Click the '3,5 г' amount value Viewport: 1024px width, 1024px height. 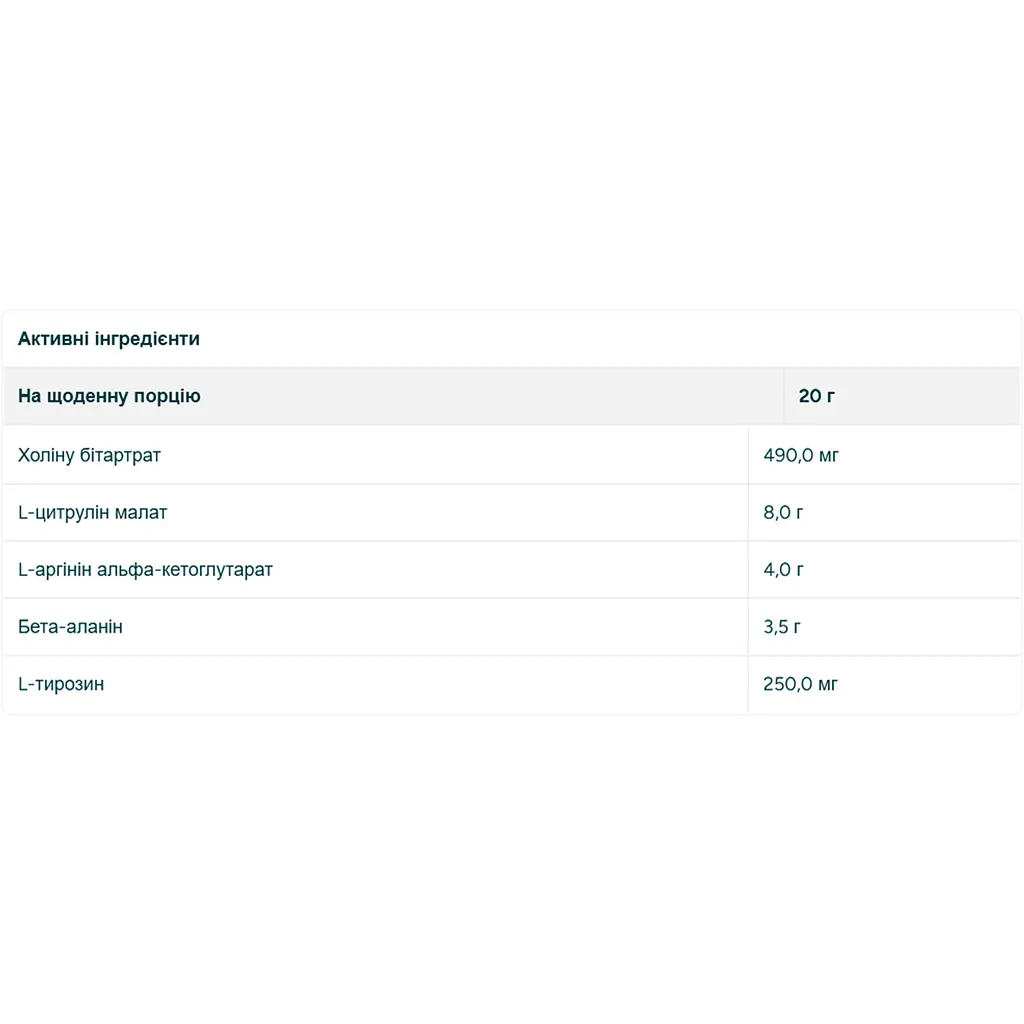782,627
